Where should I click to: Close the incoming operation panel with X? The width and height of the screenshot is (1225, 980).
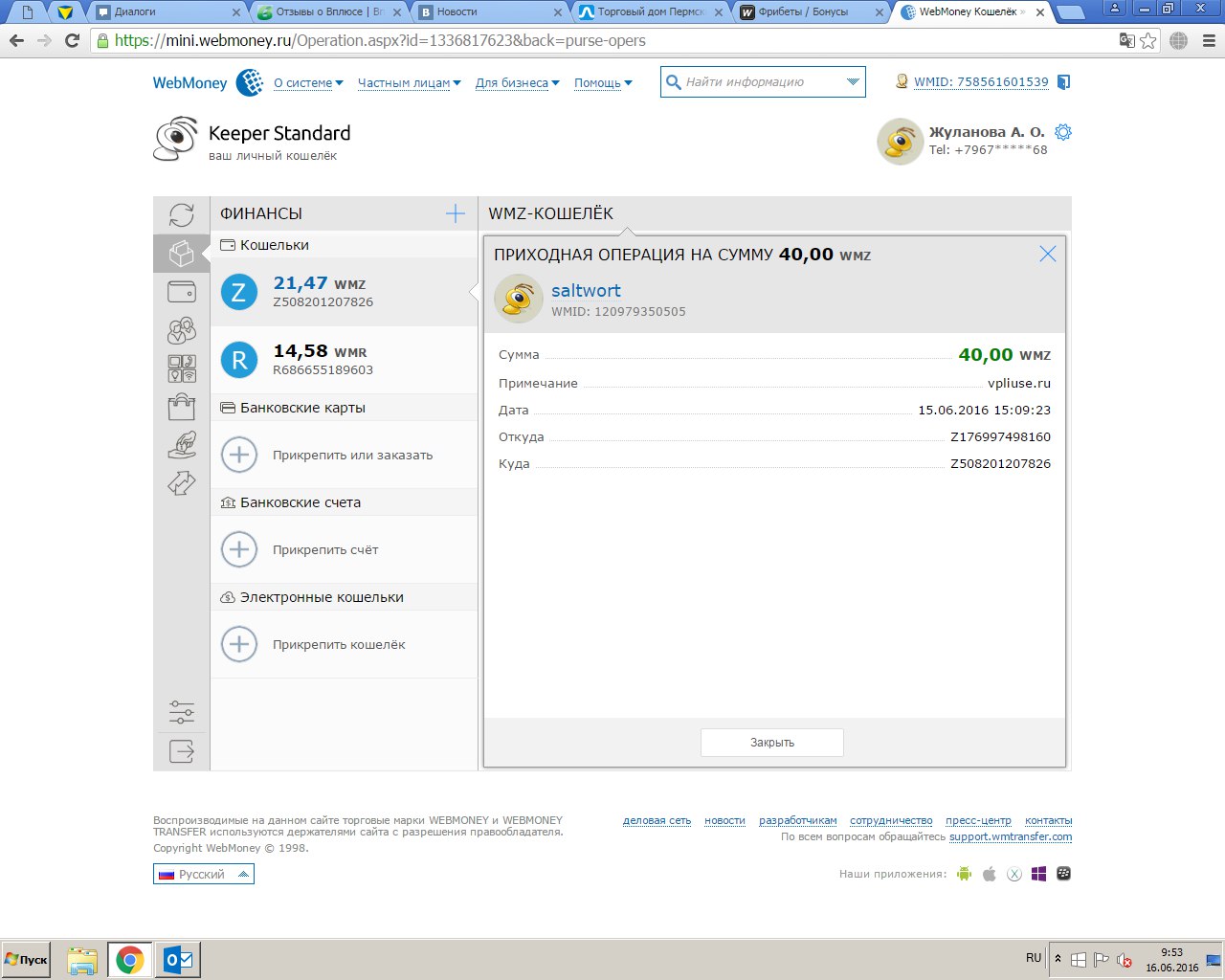[1048, 254]
